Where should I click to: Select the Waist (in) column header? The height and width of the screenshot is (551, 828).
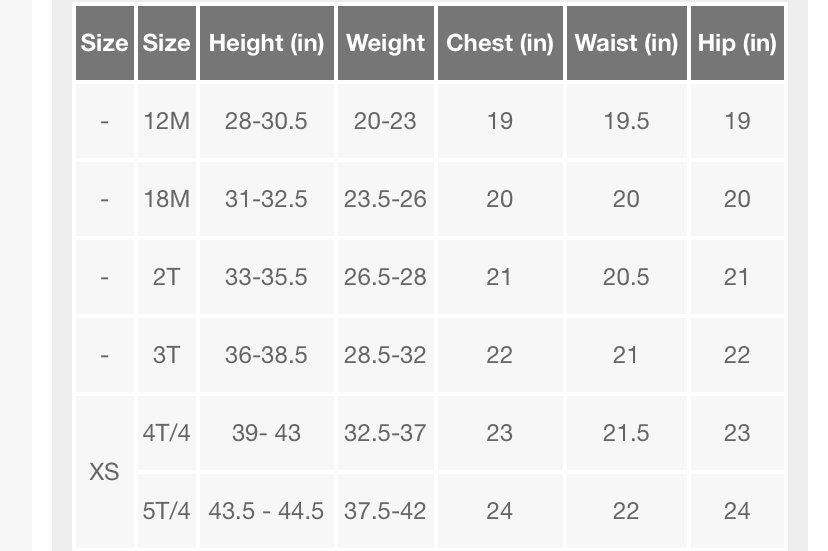[x=626, y=43]
